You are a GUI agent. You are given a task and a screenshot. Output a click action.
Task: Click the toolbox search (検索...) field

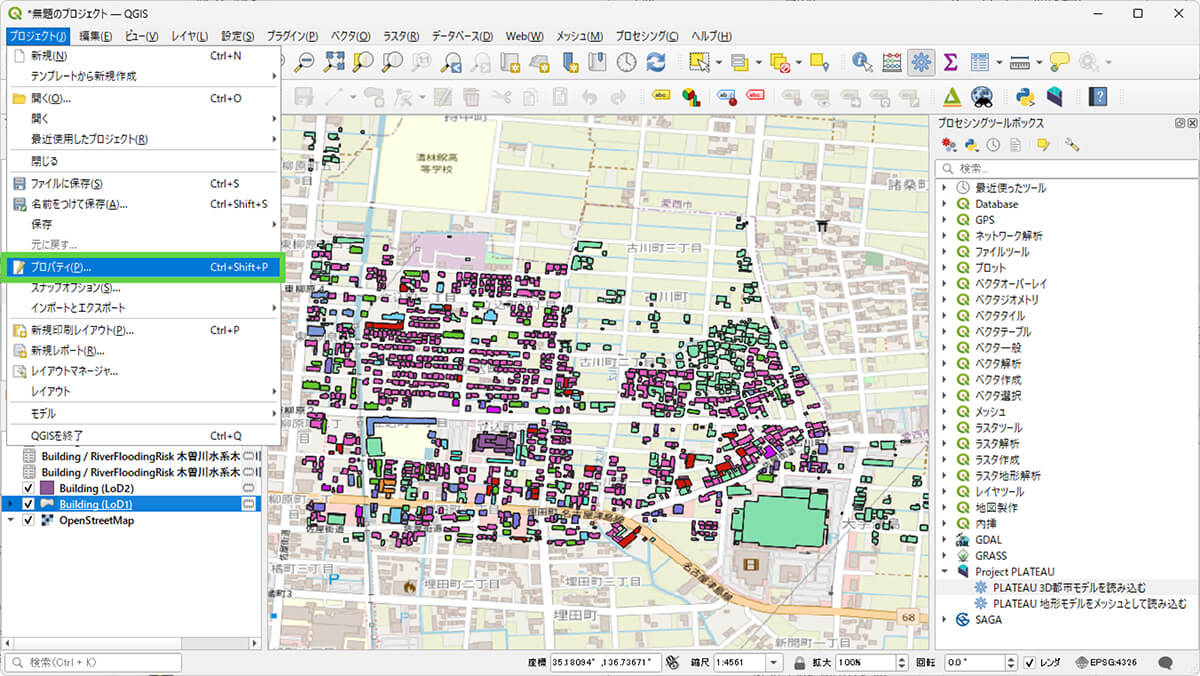coord(1065,169)
